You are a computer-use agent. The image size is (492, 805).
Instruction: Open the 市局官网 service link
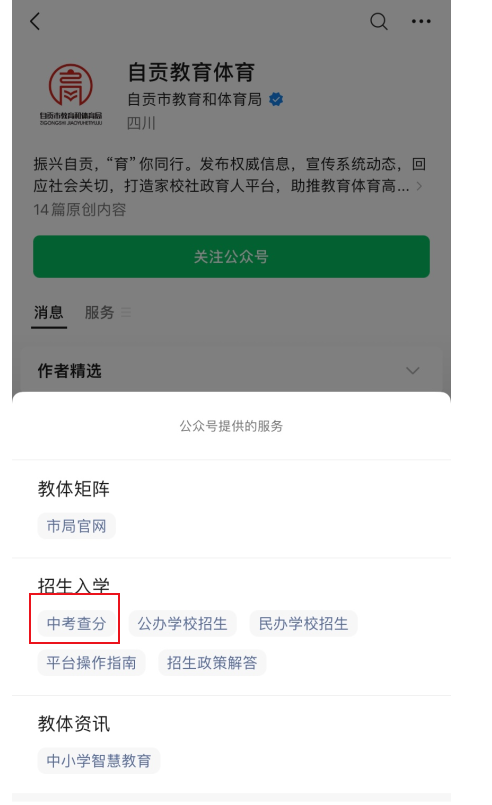click(x=77, y=526)
